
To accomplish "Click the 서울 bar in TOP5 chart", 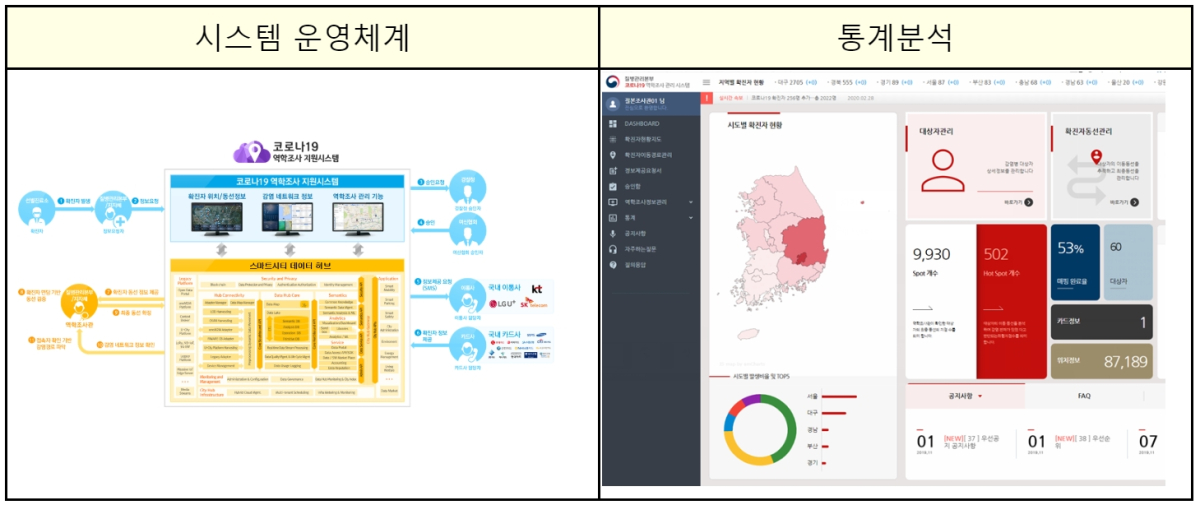I will coord(839,396).
